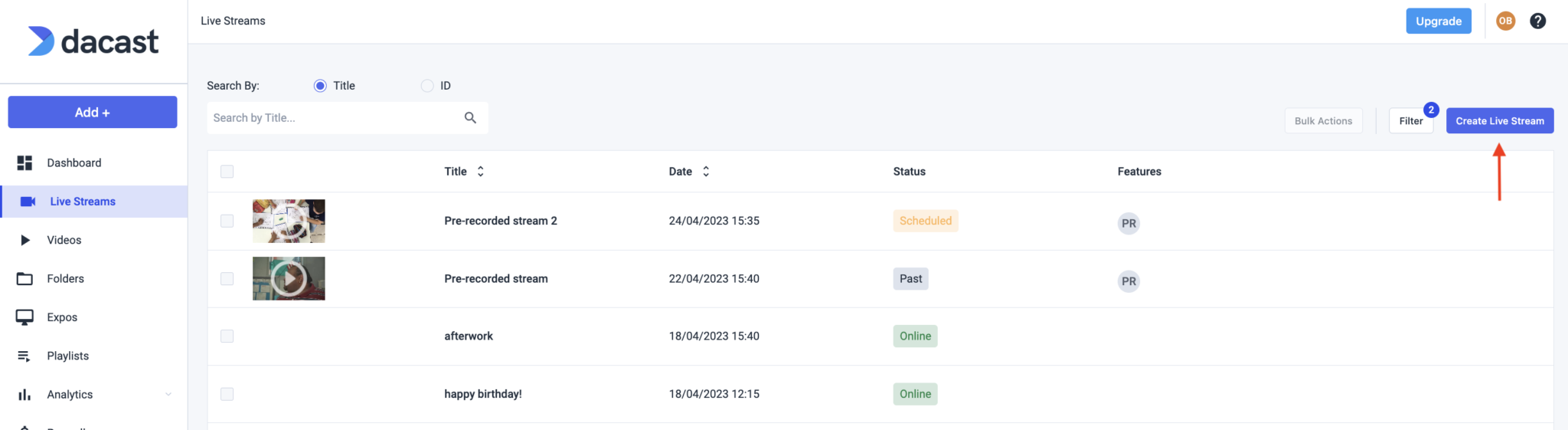Check the select-all checkbox in table header
Viewport: 1568px width, 430px height.
[x=227, y=172]
